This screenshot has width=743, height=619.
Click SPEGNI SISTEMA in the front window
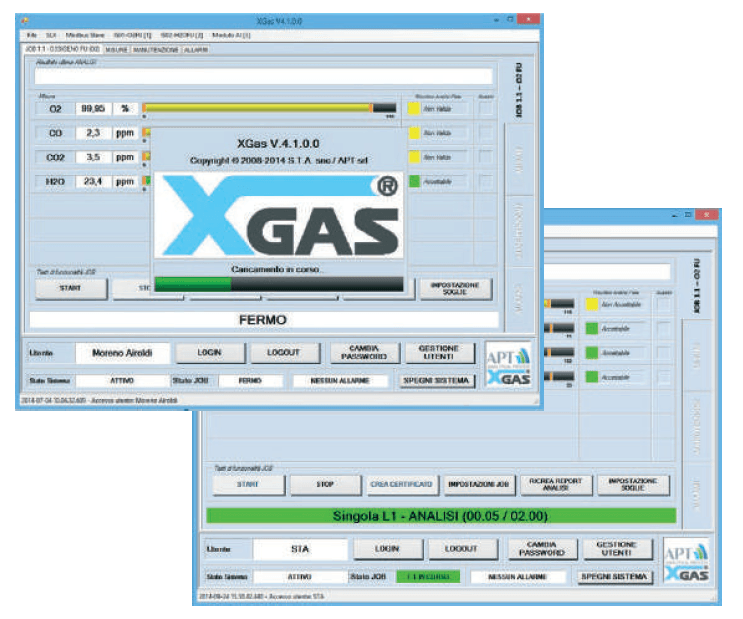pyautogui.click(x=436, y=381)
